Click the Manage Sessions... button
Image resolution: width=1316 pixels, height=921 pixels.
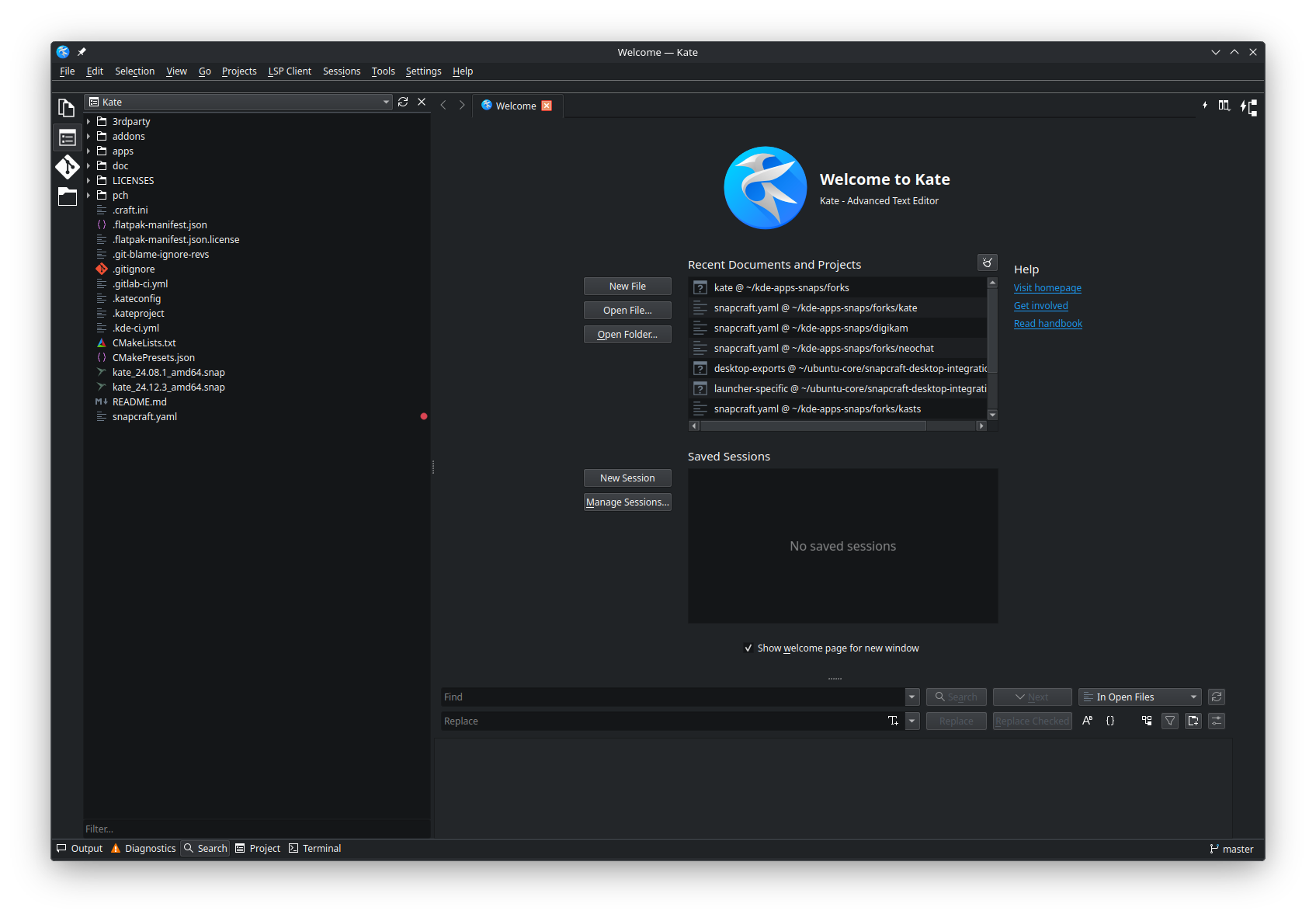627,502
